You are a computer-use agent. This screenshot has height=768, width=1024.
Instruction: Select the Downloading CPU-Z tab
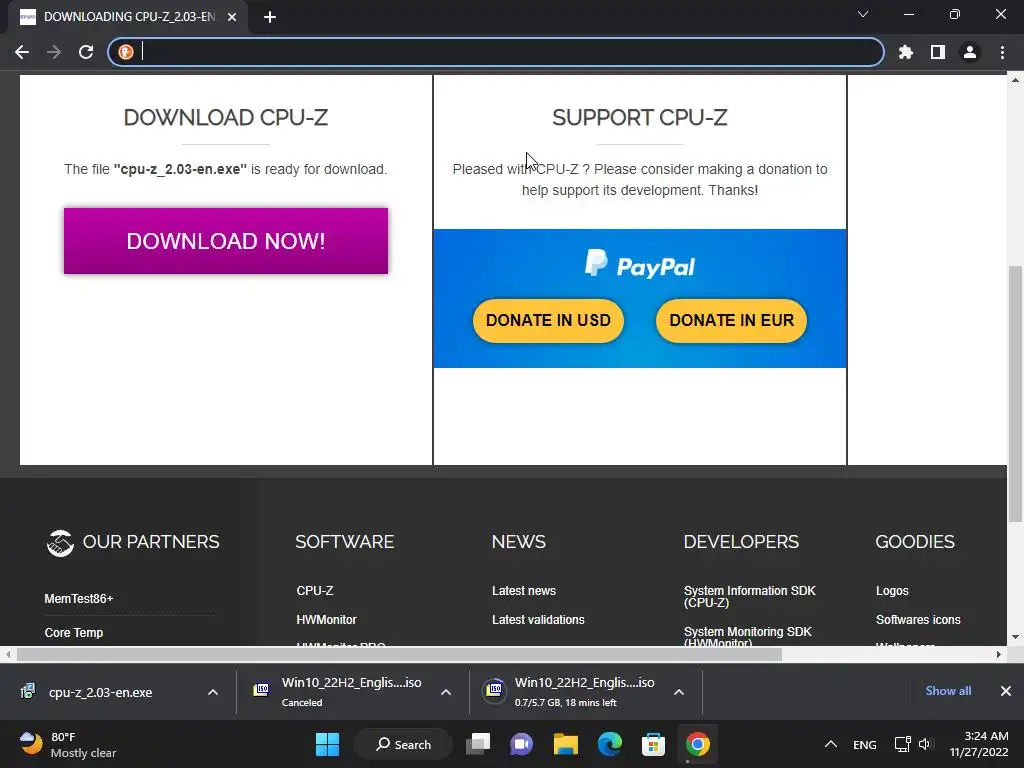tap(128, 17)
